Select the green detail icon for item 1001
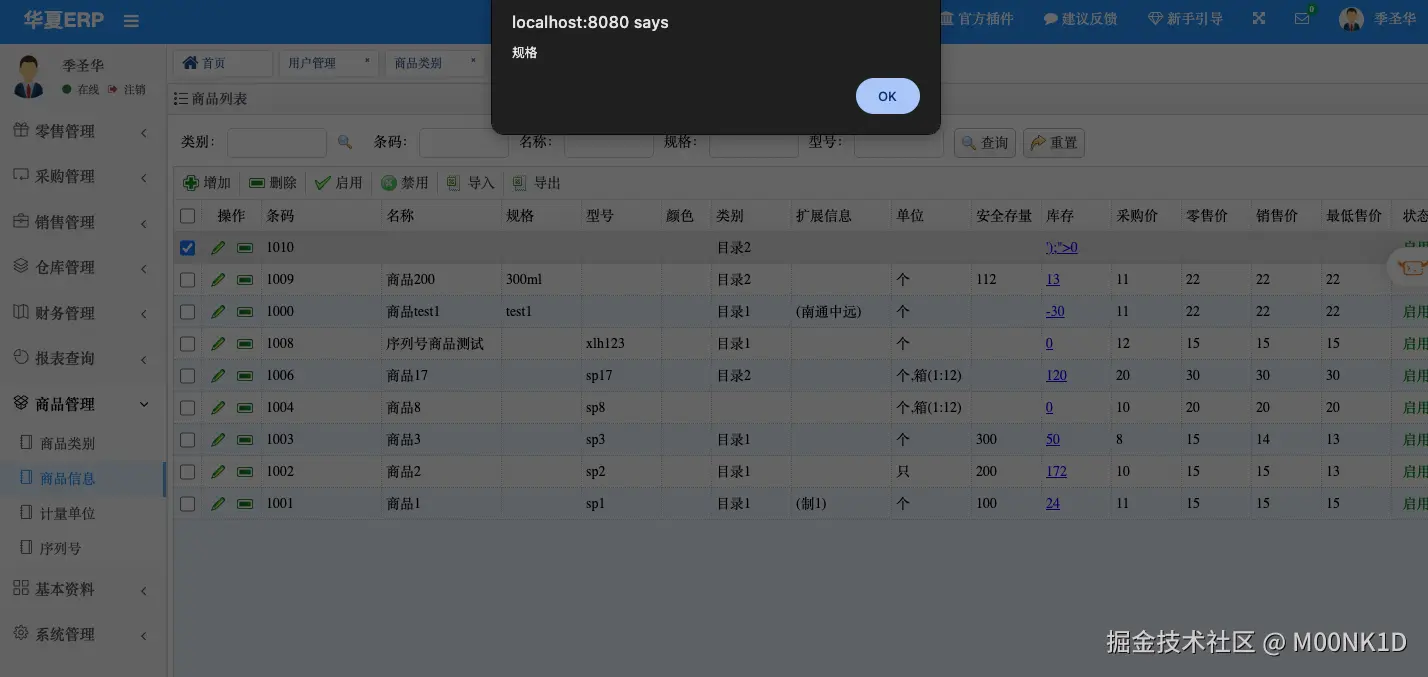This screenshot has width=1428, height=677. click(x=243, y=503)
